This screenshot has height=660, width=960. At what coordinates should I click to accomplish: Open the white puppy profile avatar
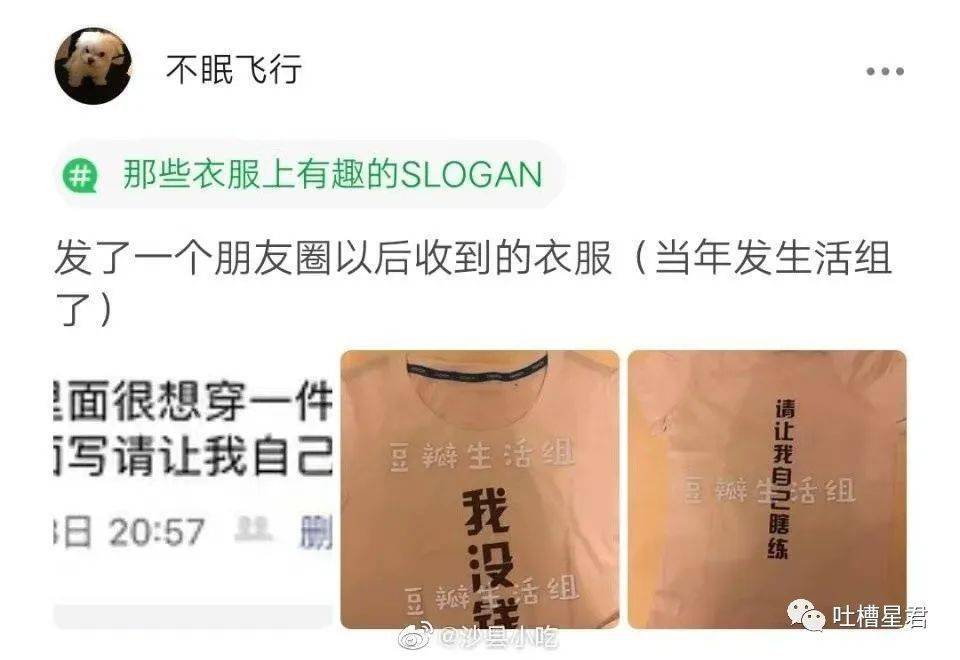click(94, 66)
